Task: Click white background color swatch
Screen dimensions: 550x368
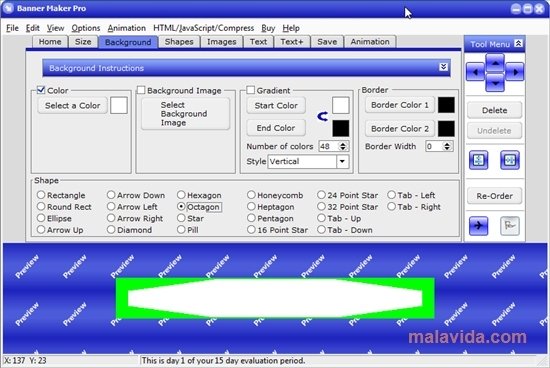Action: 119,105
